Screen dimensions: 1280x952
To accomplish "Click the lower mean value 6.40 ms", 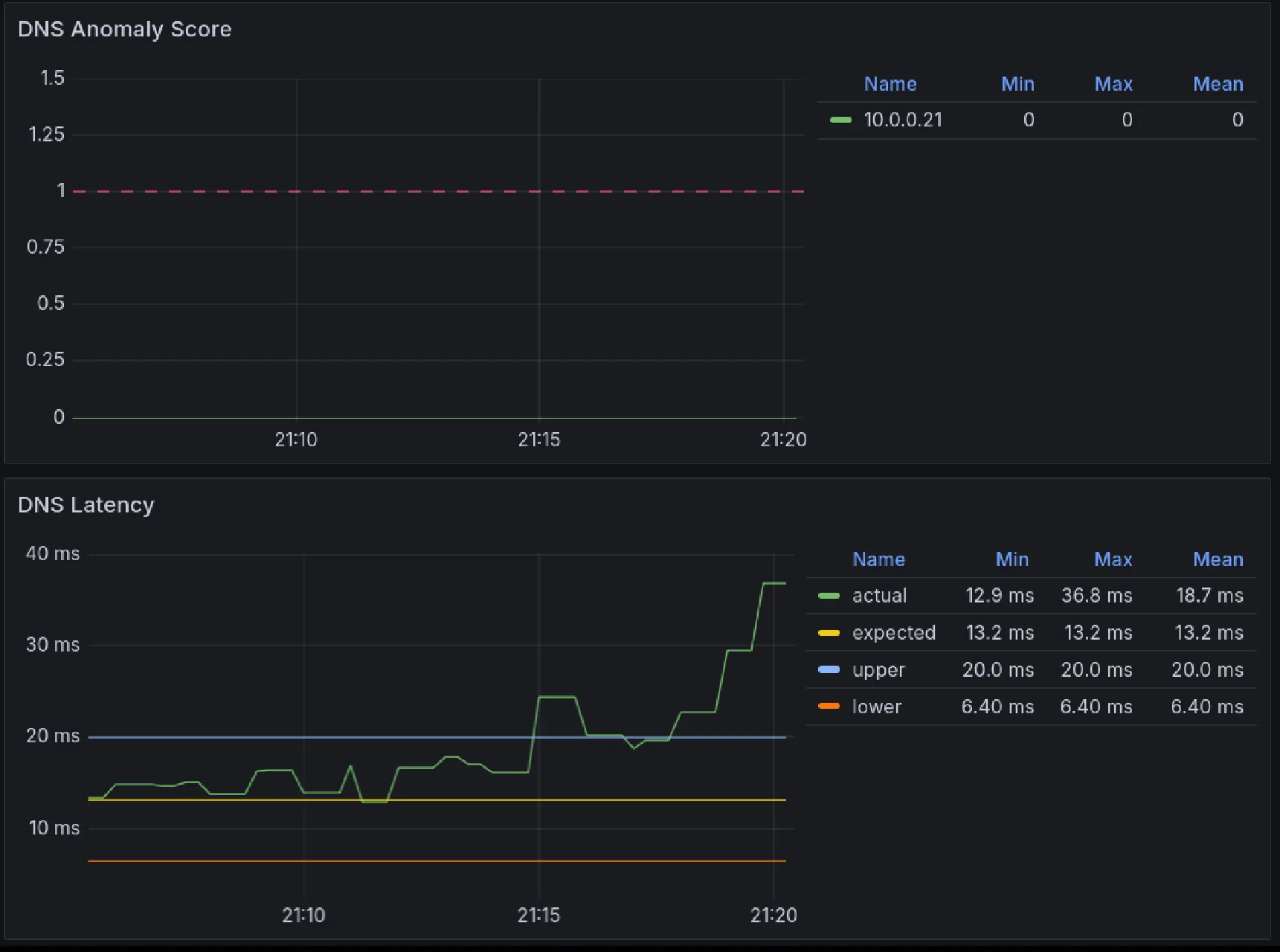I will 1207,707.
